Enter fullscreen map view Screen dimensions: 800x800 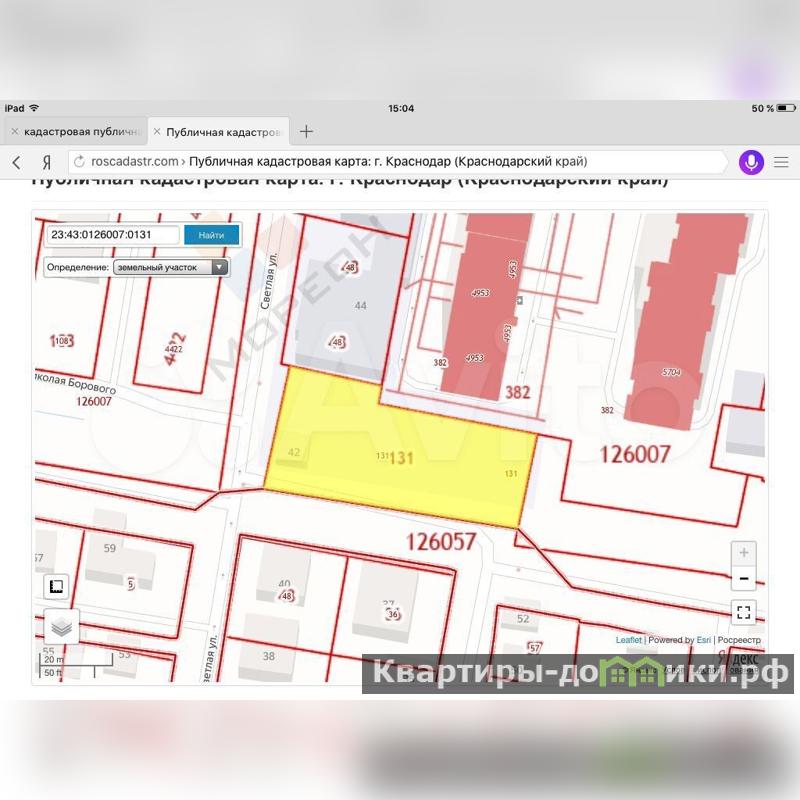click(742, 612)
